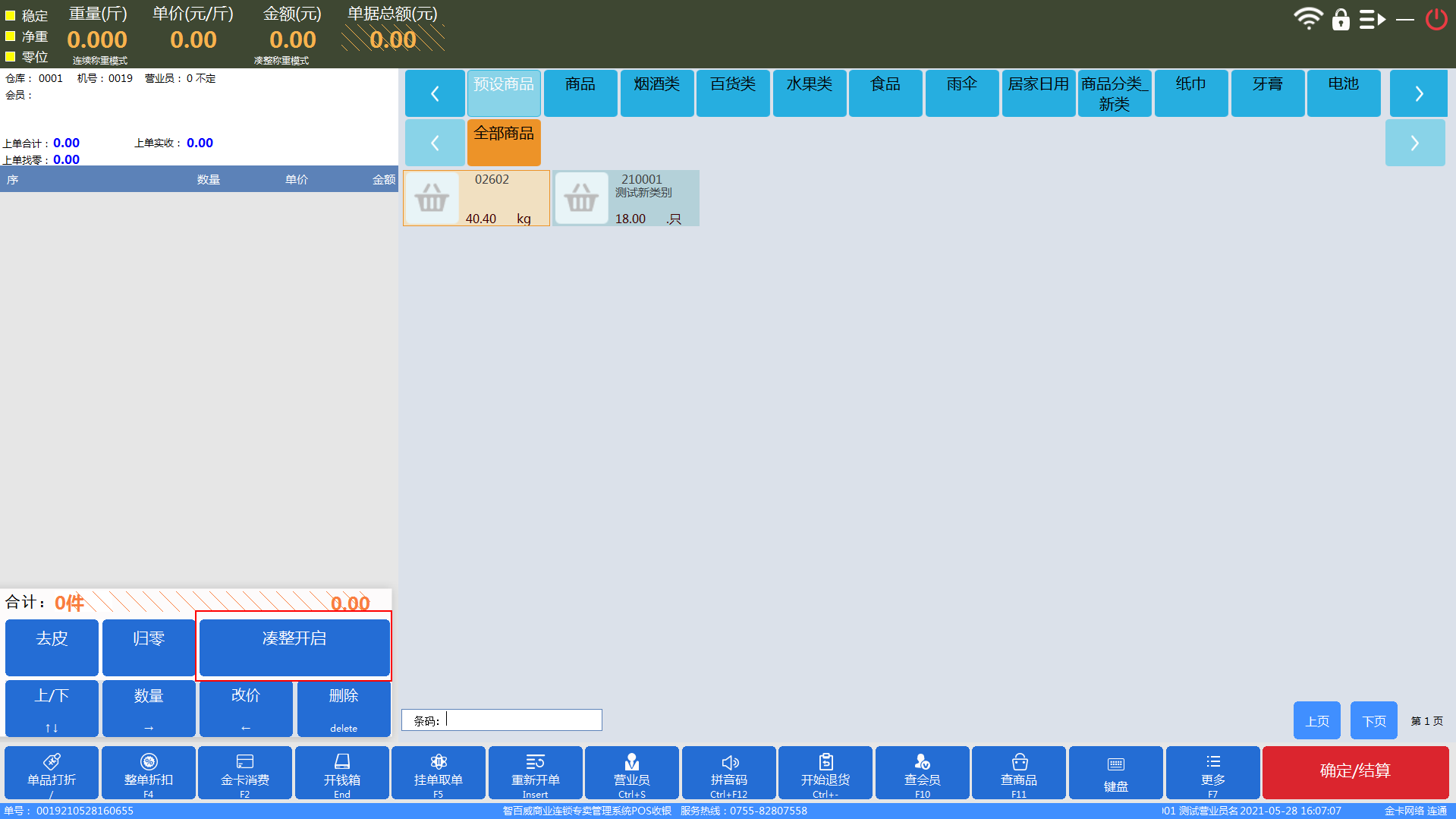The width and height of the screenshot is (1456, 819).
Task: Go to previous subcategory page arrow
Action: (435, 143)
